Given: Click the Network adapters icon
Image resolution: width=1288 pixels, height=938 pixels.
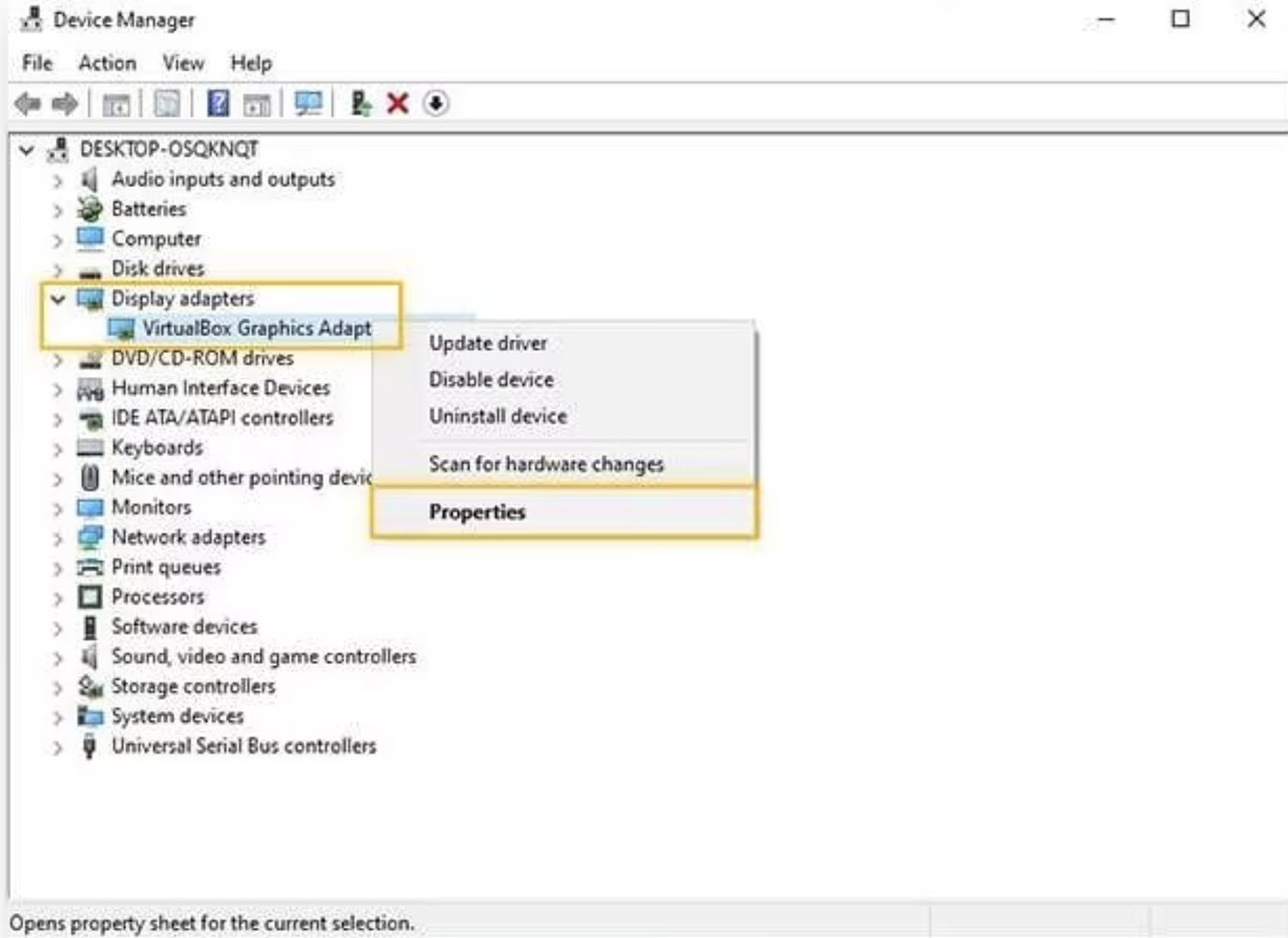Looking at the screenshot, I should (x=90, y=537).
